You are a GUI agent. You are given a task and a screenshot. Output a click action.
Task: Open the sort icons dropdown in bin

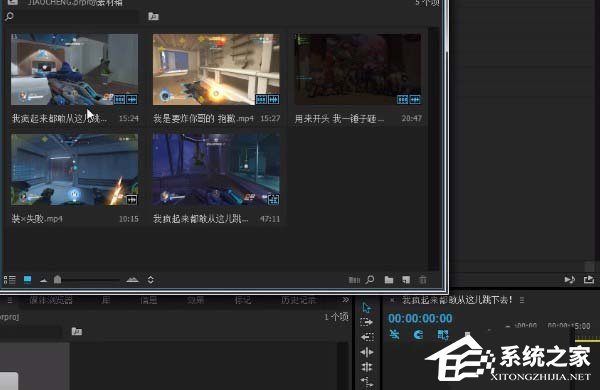click(x=151, y=280)
